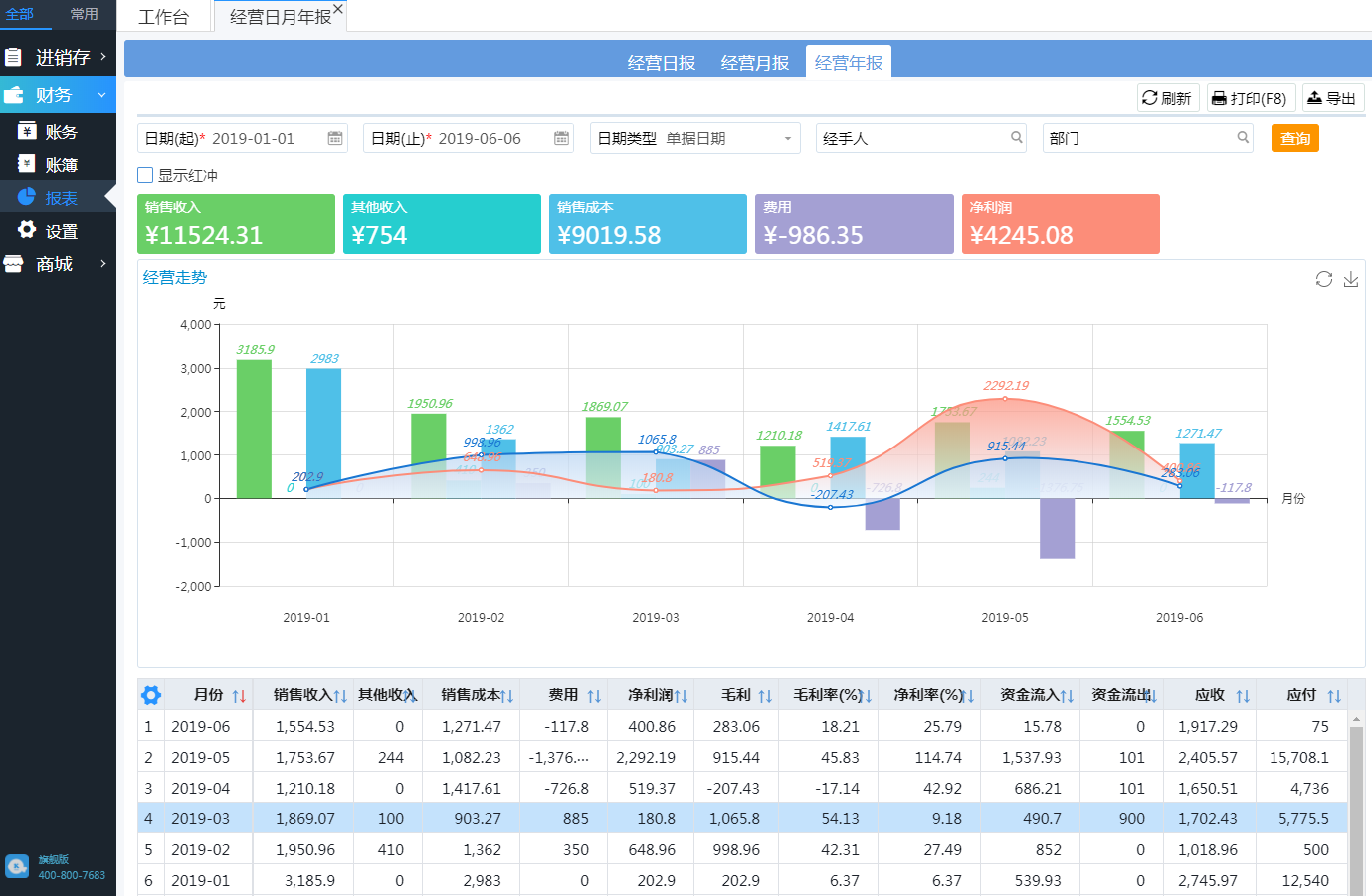
Task: Click the 部门 search magnifier icon
Action: 1243,138
